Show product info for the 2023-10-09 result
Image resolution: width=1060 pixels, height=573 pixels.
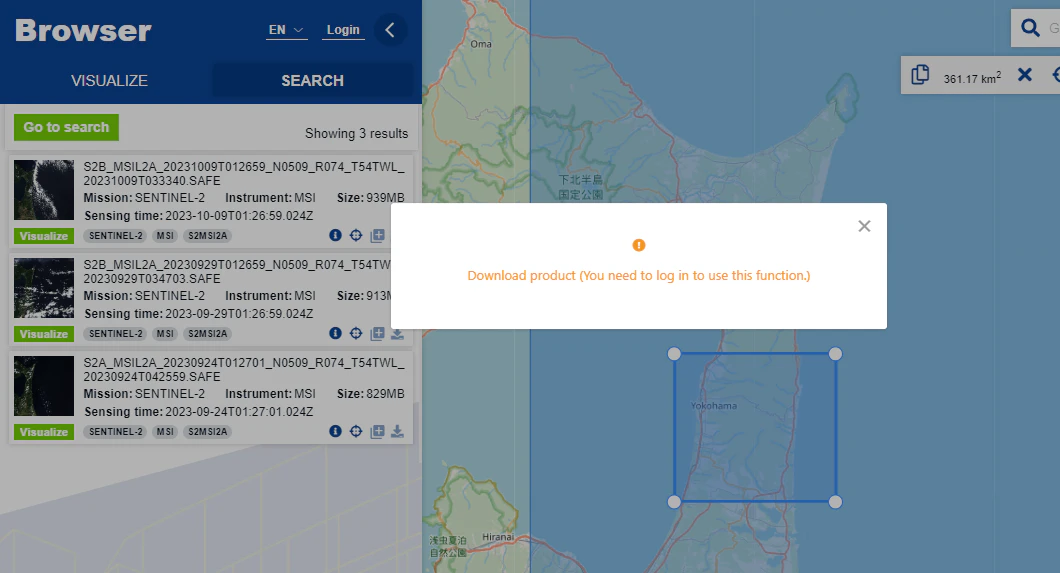(335, 235)
